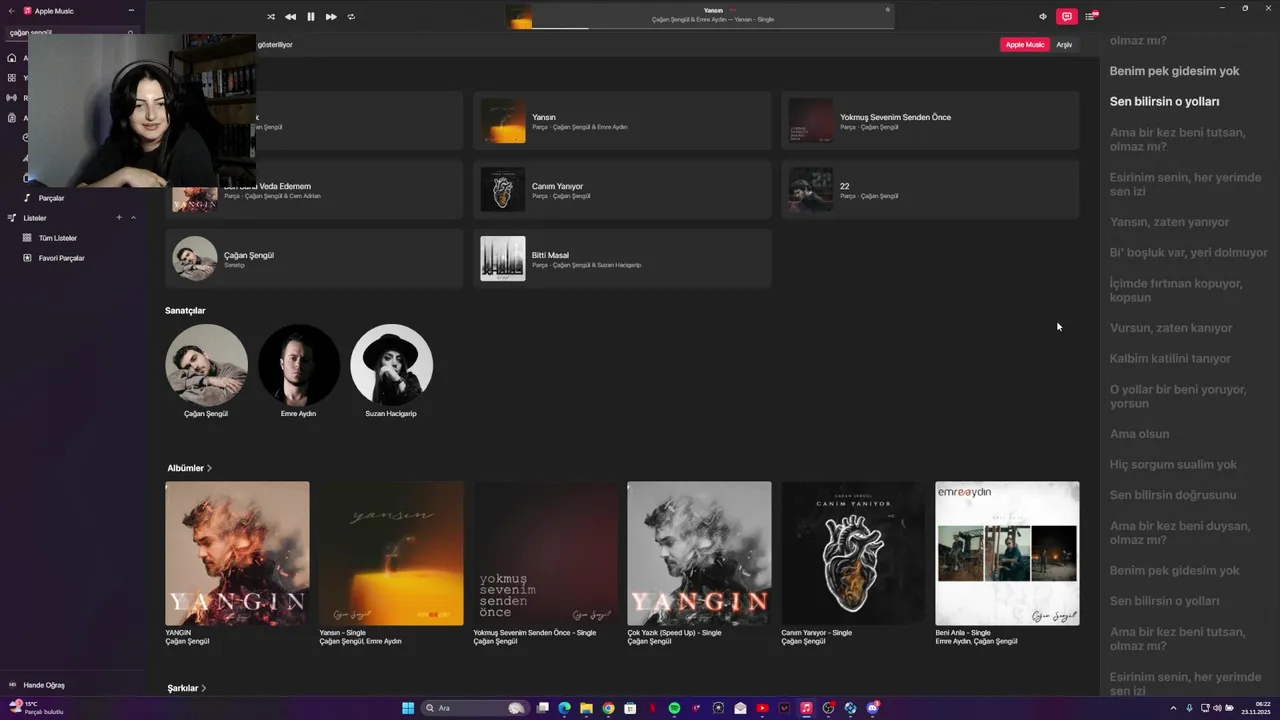
Task: Pause the current song
Action: click(x=310, y=17)
